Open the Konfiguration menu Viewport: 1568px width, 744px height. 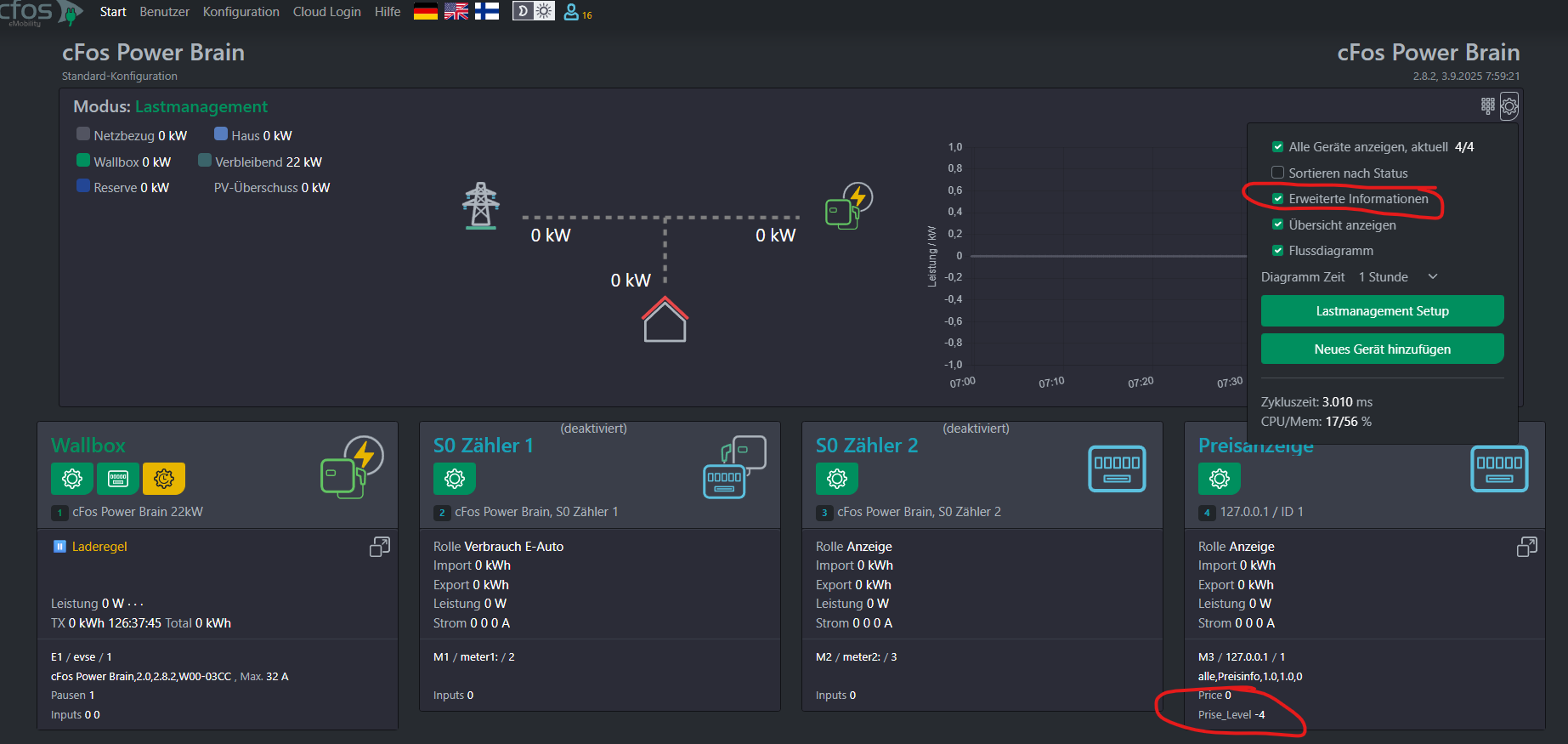[241, 12]
